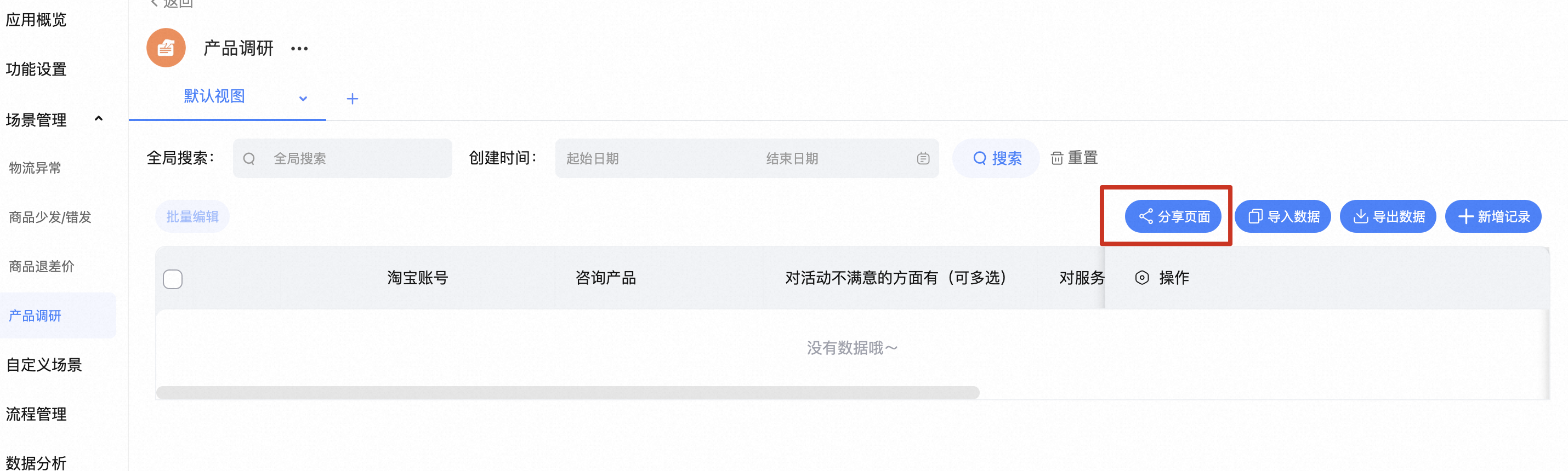Collapse the 场景管理 sidebar section
1568x471 pixels.
click(x=99, y=119)
